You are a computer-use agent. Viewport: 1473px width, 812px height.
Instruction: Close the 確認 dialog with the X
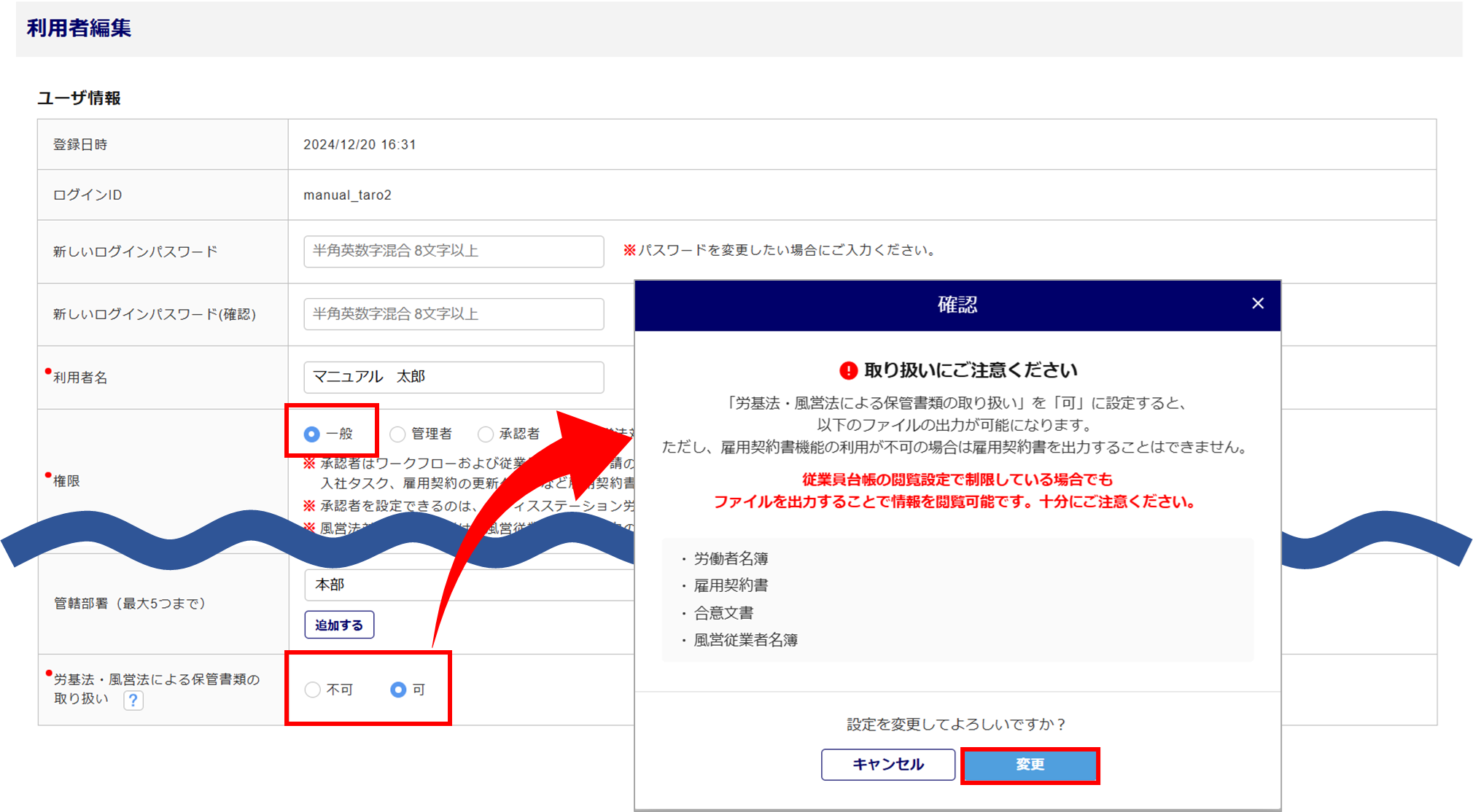[1257, 303]
